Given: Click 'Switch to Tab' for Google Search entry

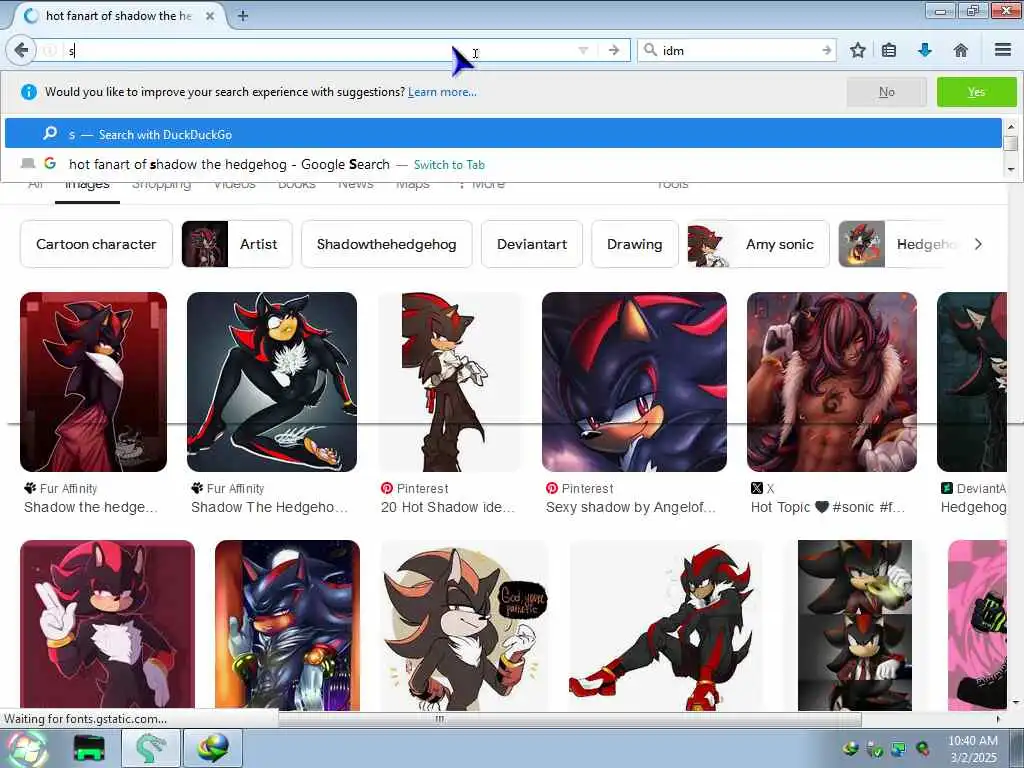Looking at the screenshot, I should [449, 165].
